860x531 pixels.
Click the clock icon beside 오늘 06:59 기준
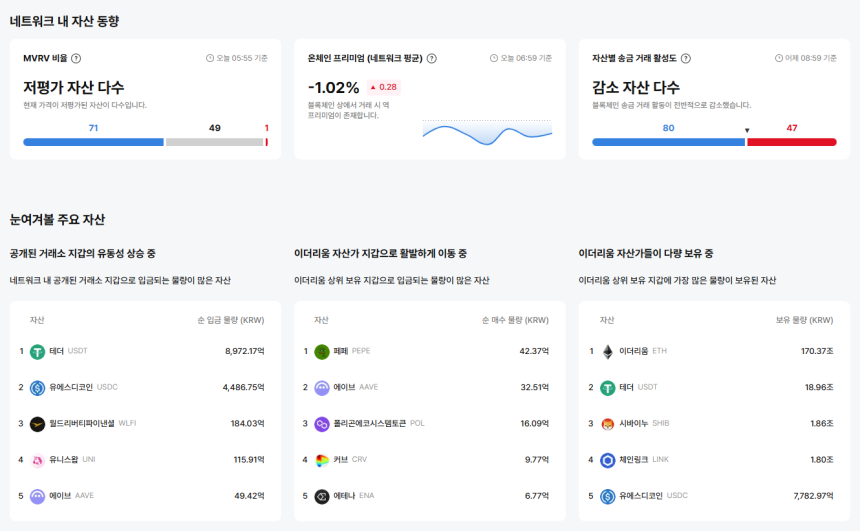494,58
